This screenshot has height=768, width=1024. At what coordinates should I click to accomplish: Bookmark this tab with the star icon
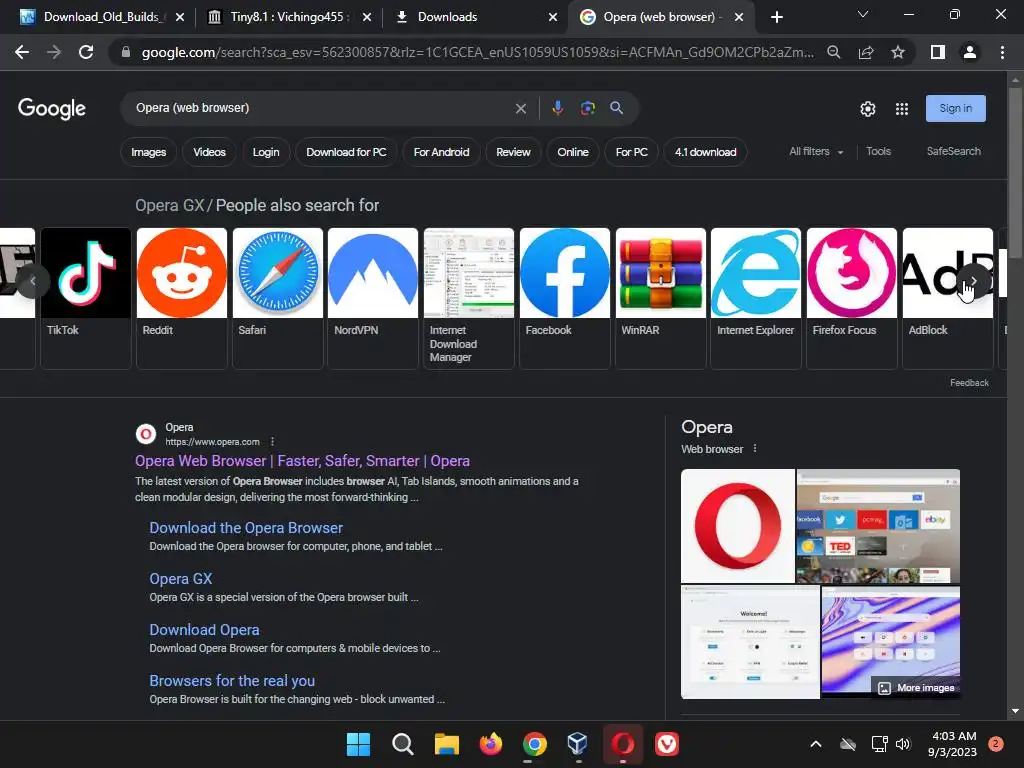pos(898,52)
